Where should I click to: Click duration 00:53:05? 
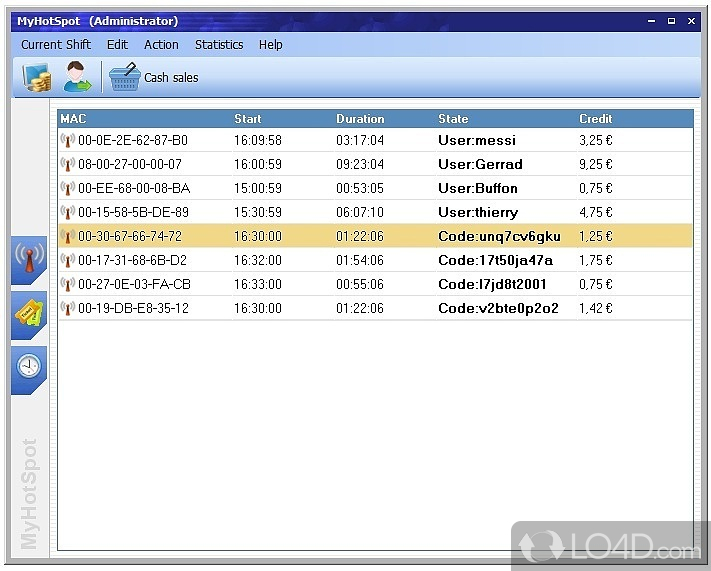click(360, 188)
